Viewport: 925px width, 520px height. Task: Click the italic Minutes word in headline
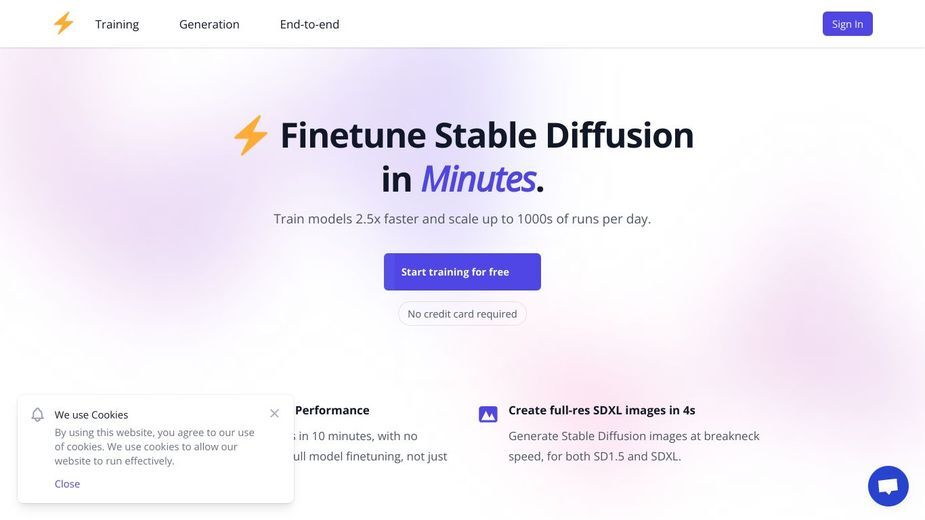pos(478,179)
